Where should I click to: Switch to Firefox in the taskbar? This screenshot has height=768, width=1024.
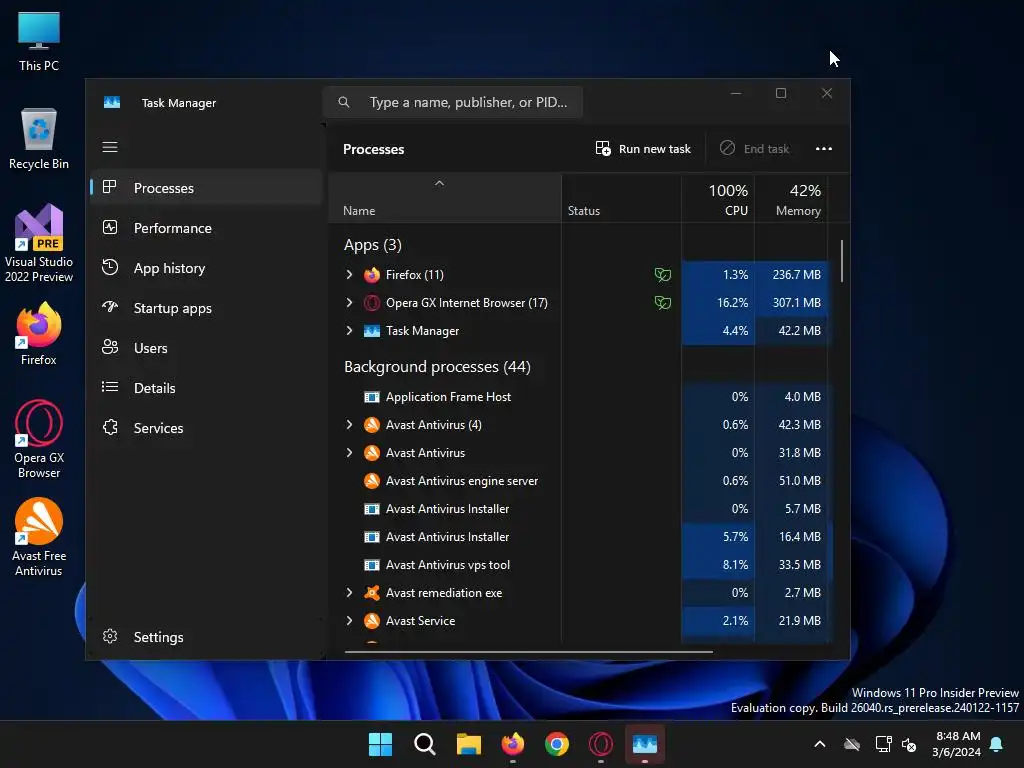[513, 744]
